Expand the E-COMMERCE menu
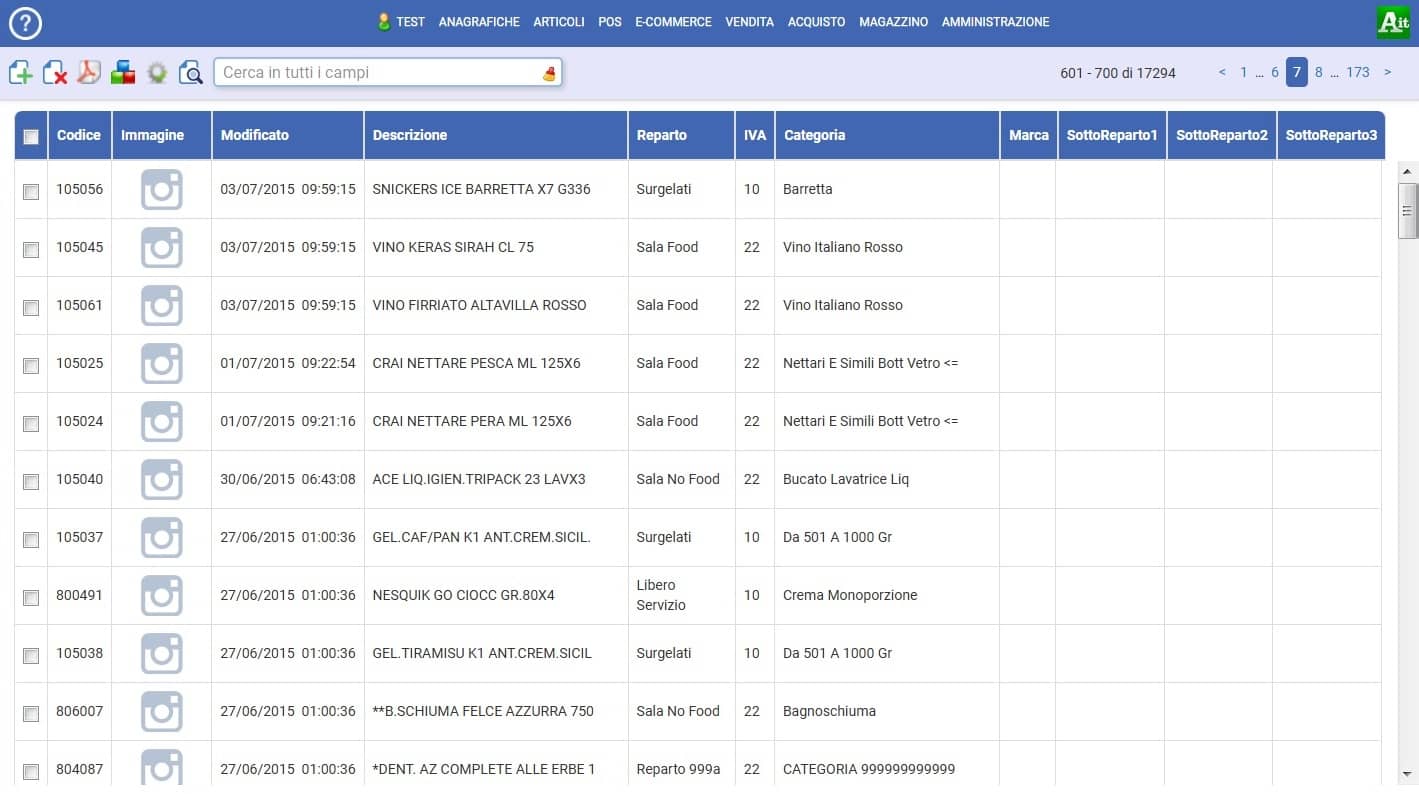 tap(673, 22)
